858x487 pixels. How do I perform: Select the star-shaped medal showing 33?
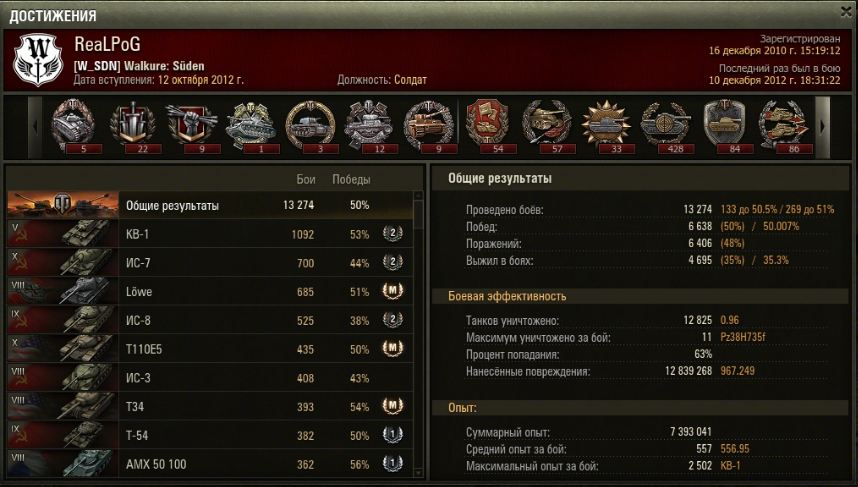606,126
